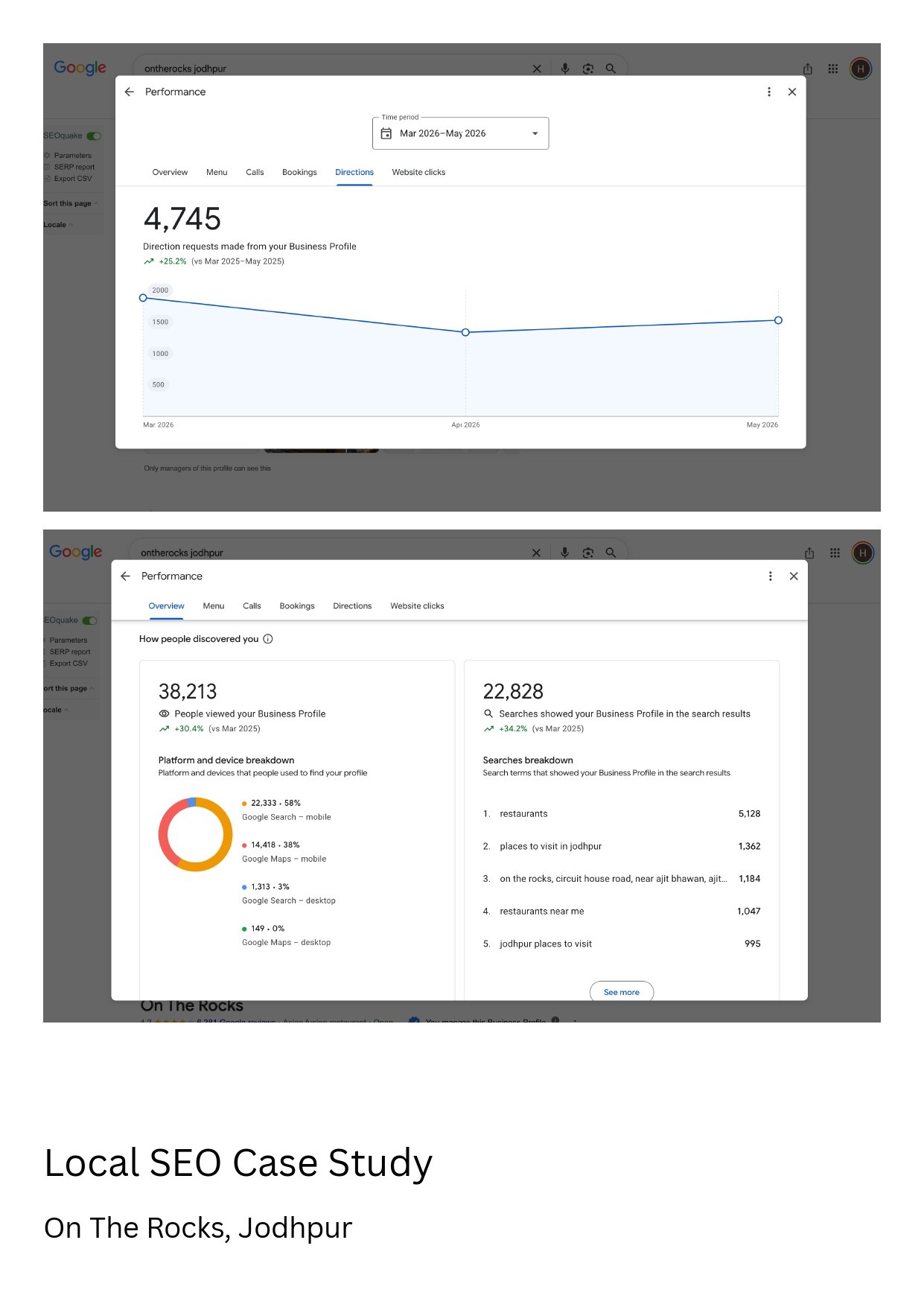Click Google logo above the Directions dialog

coord(80,68)
